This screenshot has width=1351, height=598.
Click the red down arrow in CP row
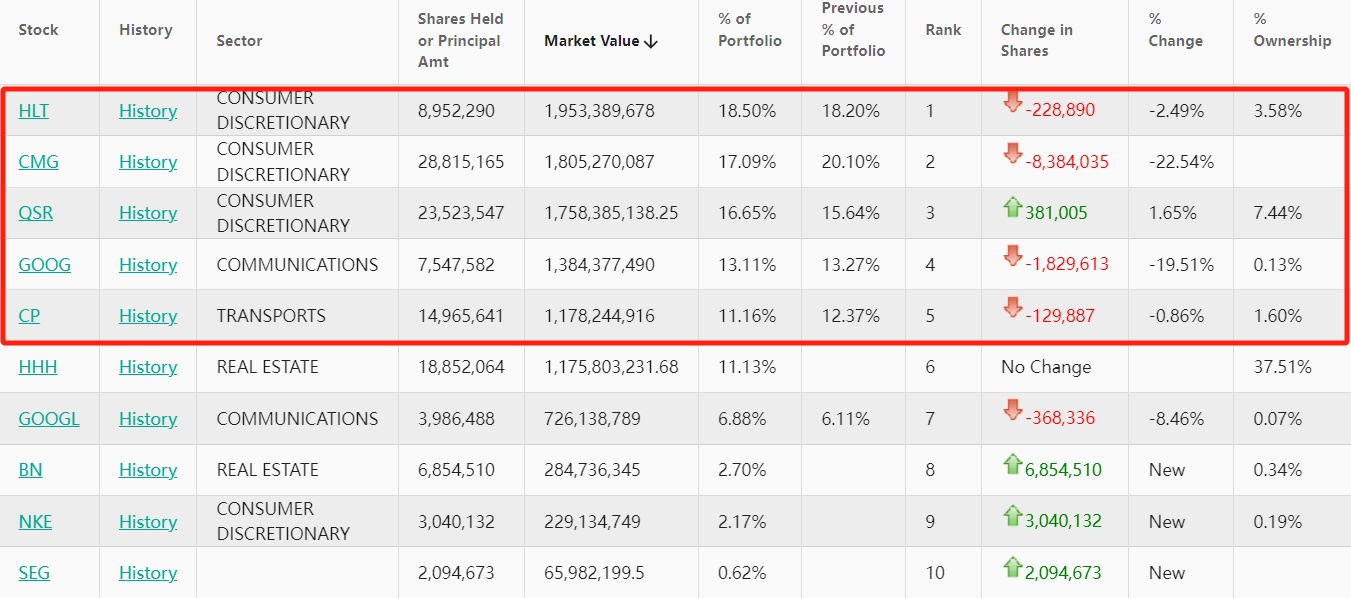tap(1012, 308)
